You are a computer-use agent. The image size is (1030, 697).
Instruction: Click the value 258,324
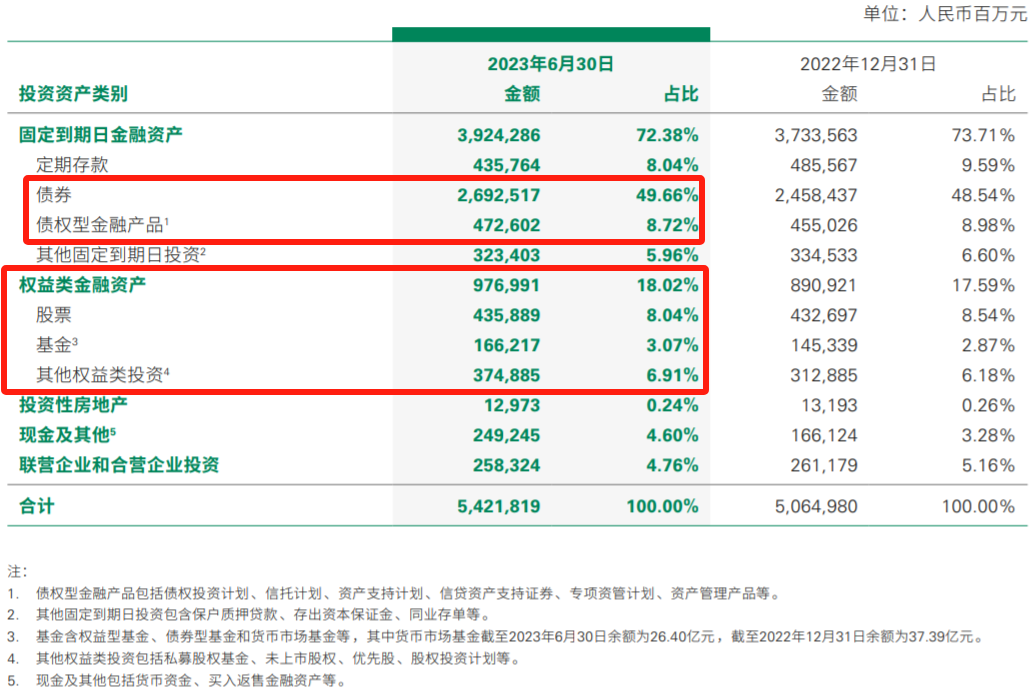(506, 466)
